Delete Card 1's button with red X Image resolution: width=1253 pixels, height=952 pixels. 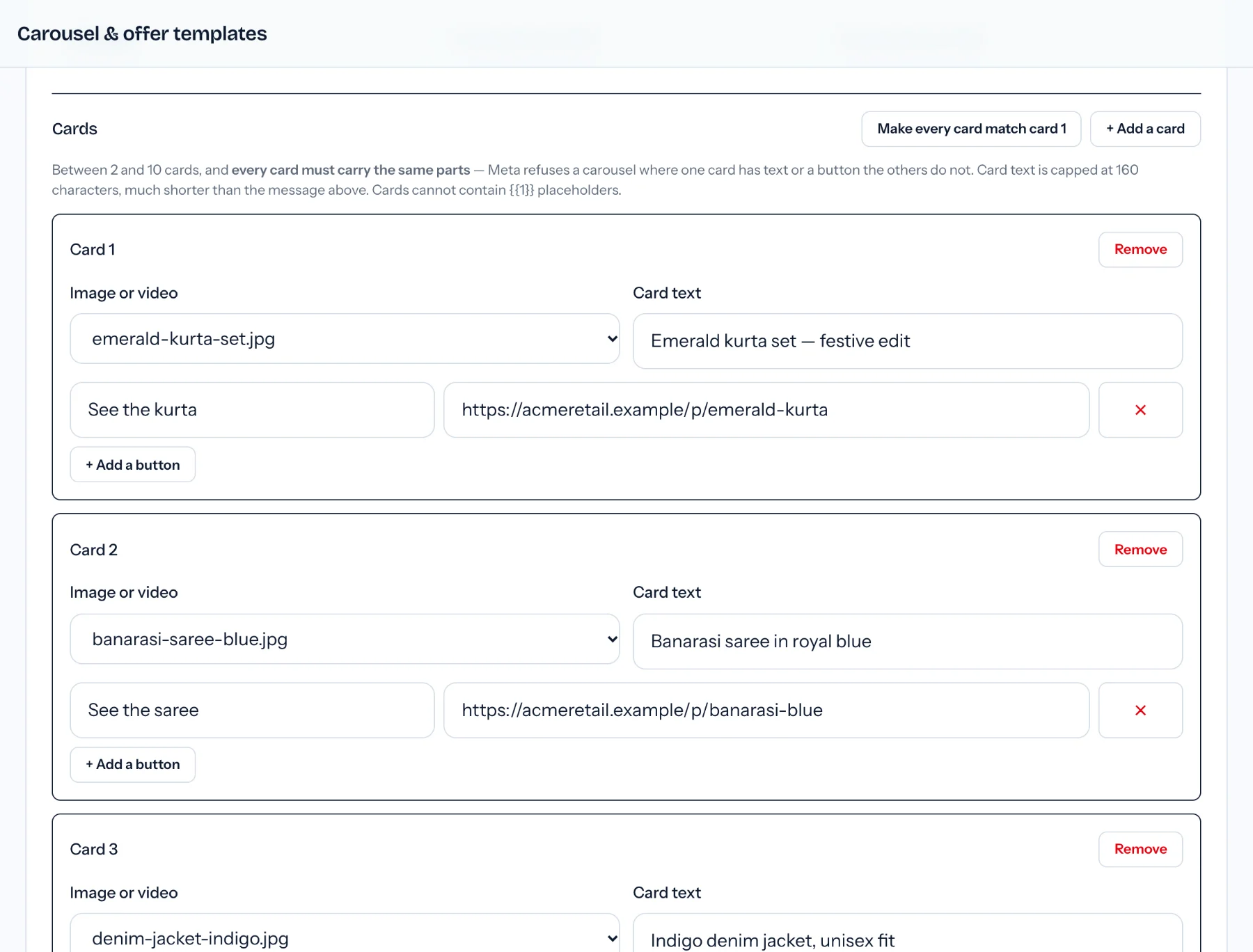(1140, 410)
